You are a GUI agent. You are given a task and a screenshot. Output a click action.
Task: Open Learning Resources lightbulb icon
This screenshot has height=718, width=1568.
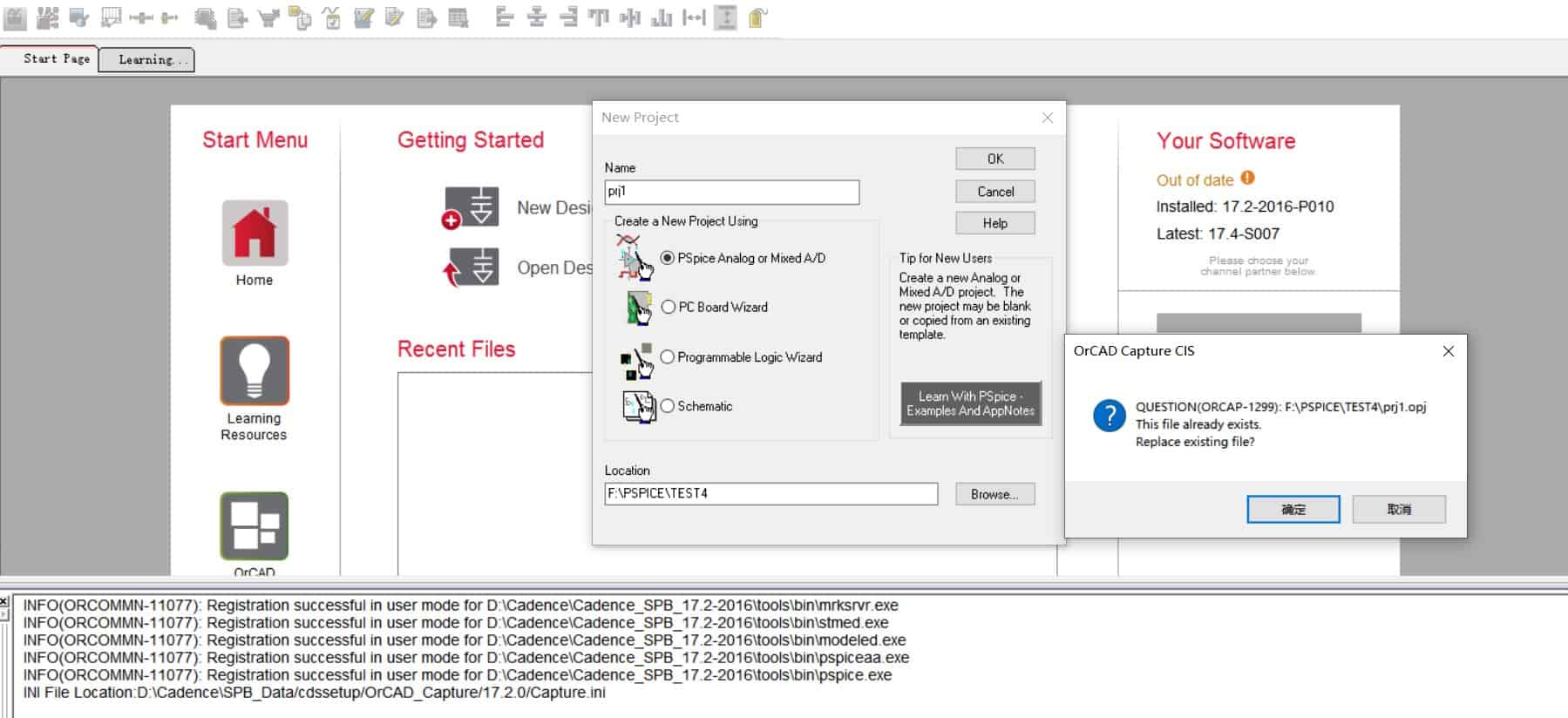pyautogui.click(x=255, y=370)
